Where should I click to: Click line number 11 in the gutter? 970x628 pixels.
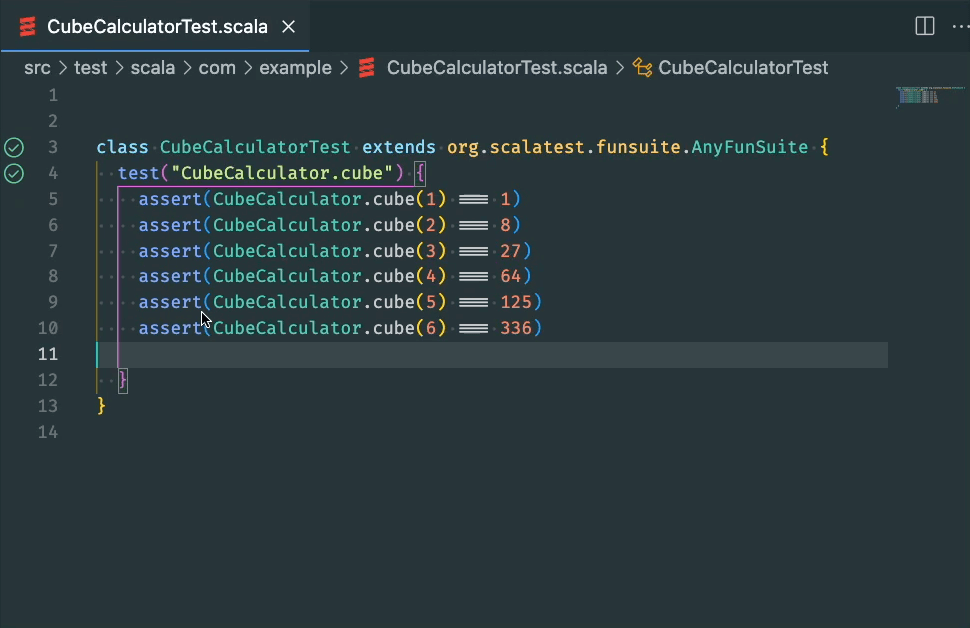tap(46, 354)
